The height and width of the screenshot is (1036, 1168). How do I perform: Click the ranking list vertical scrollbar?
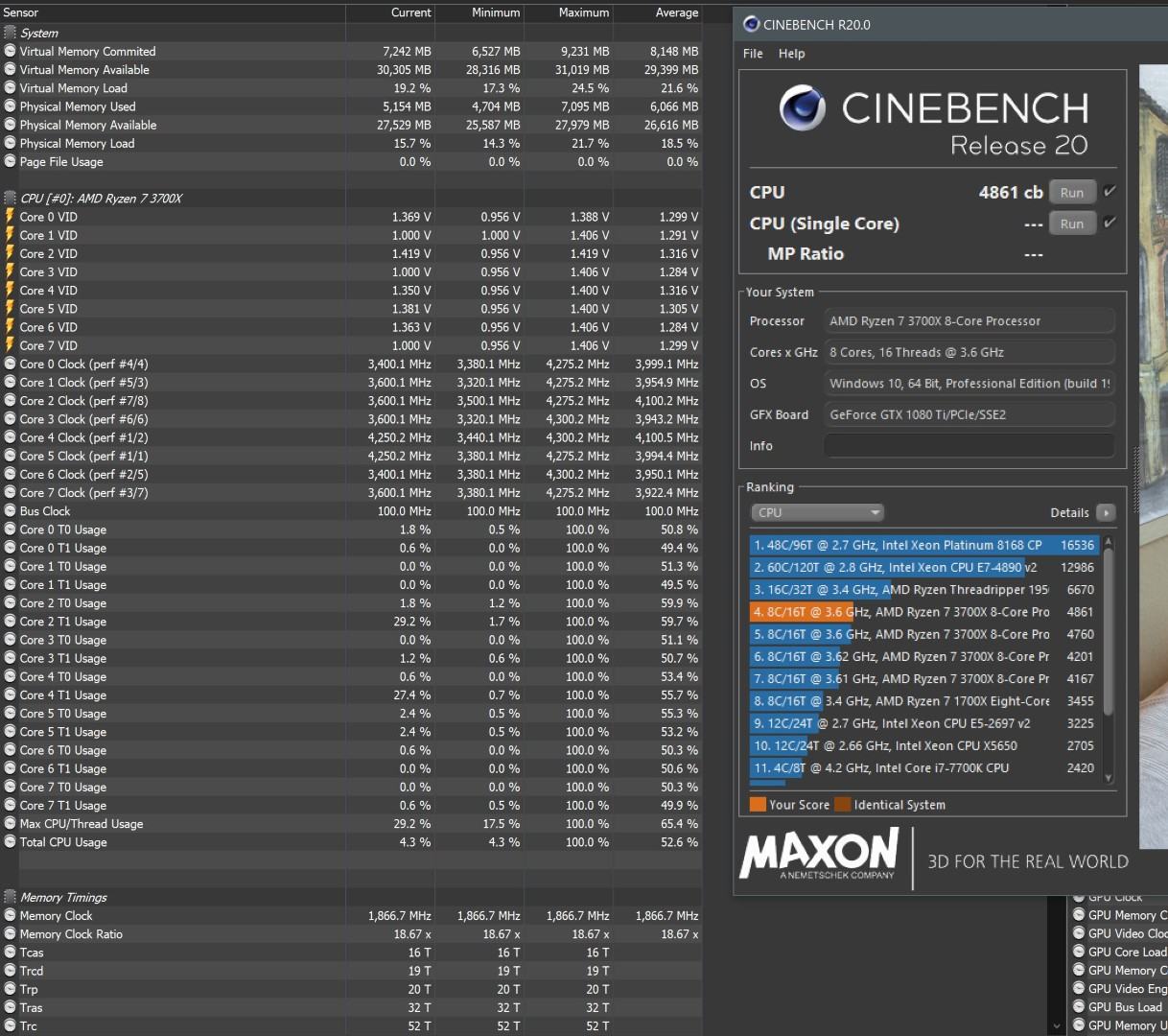point(1109,633)
